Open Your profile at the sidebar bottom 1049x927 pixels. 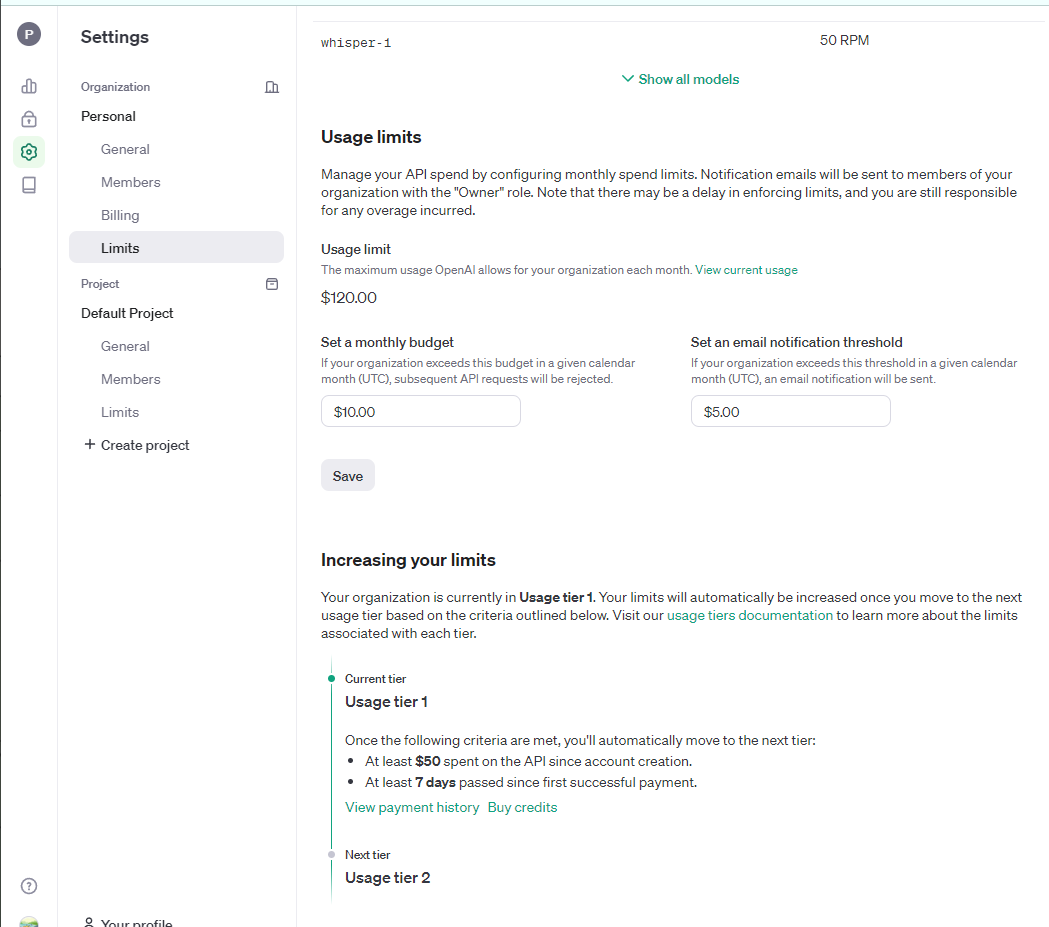pos(136,922)
